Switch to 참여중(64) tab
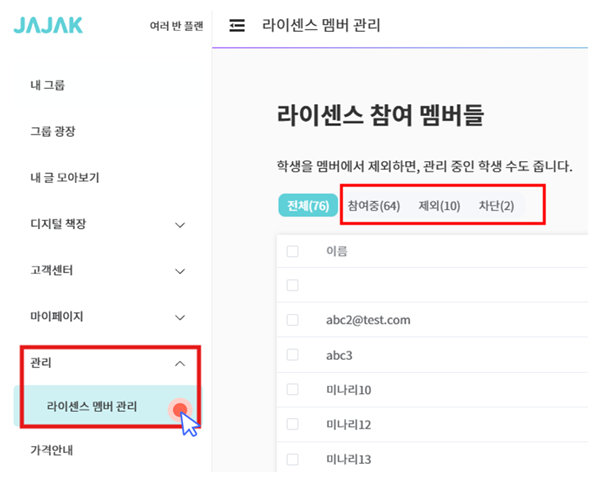The width and height of the screenshot is (602, 480). click(x=374, y=206)
